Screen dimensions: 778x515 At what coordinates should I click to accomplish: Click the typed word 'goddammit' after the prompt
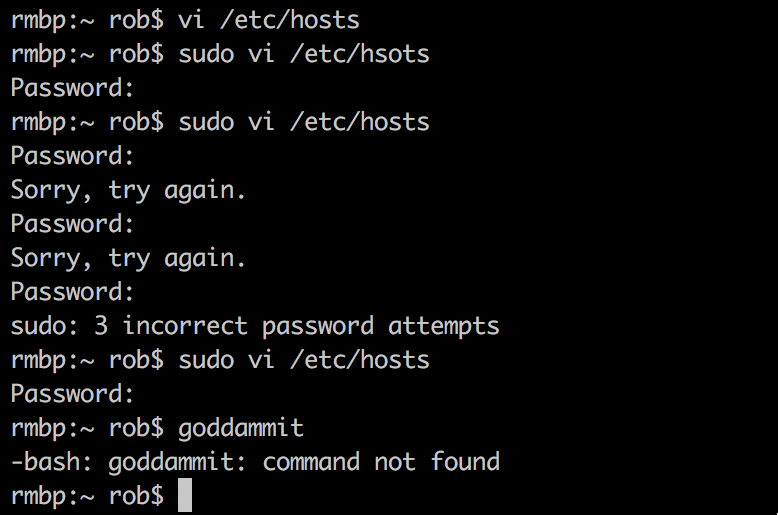coord(241,429)
